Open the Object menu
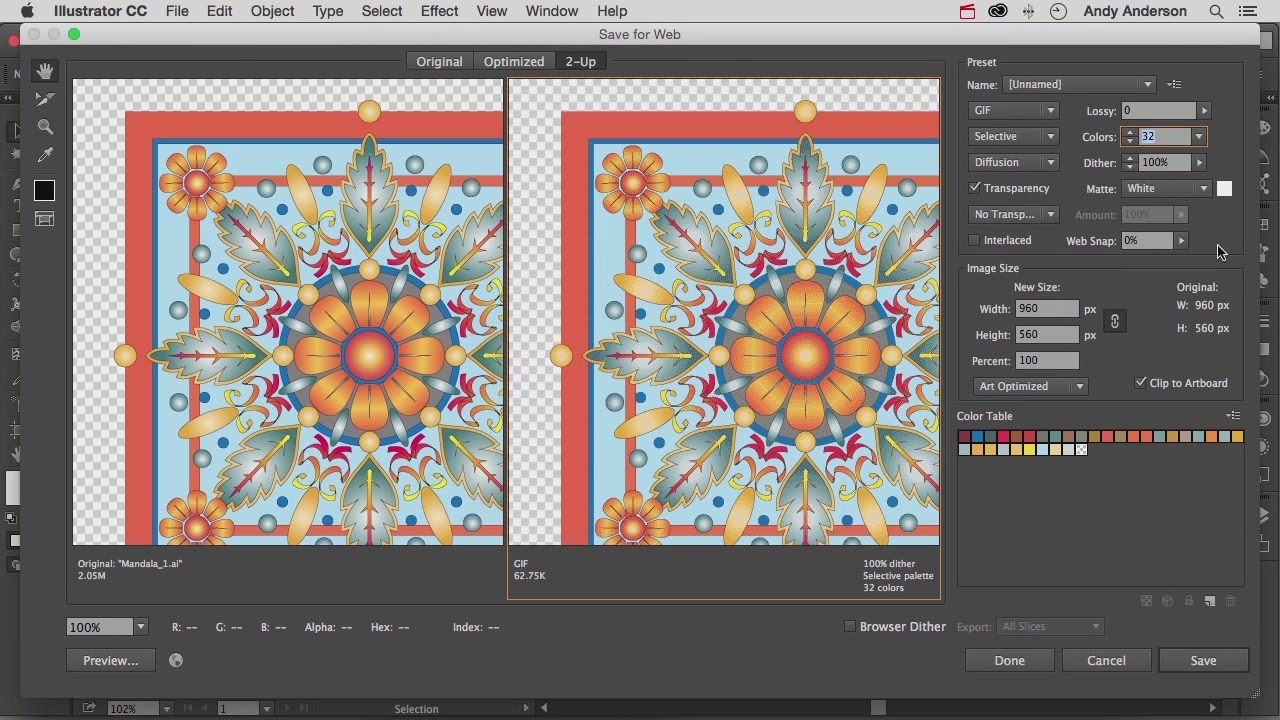The width and height of the screenshot is (1280, 720). pyautogui.click(x=272, y=11)
